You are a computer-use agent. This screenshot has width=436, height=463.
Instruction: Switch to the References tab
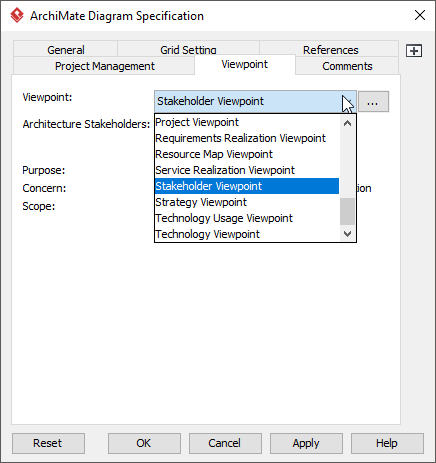[x=330, y=49]
